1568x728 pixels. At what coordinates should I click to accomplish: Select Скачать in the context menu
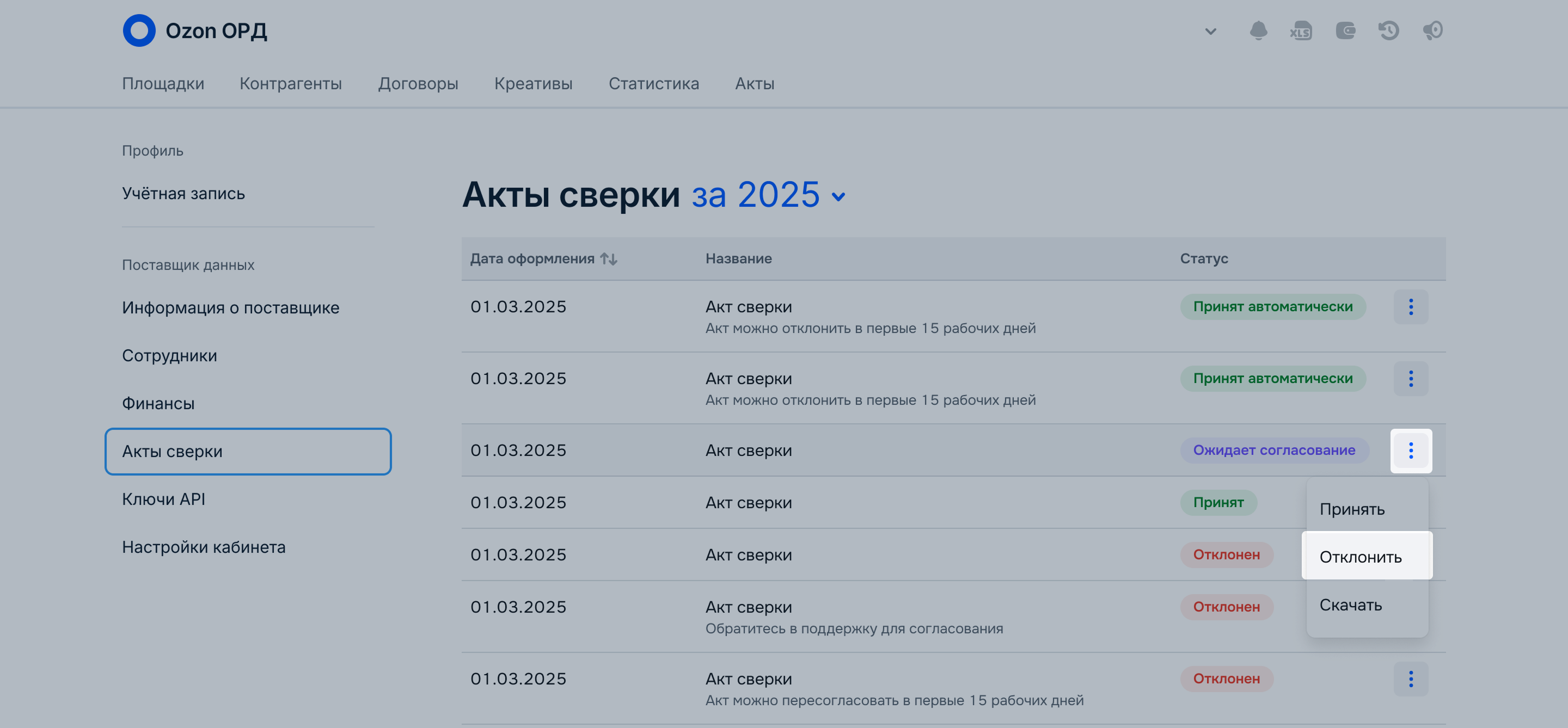[1350, 605]
